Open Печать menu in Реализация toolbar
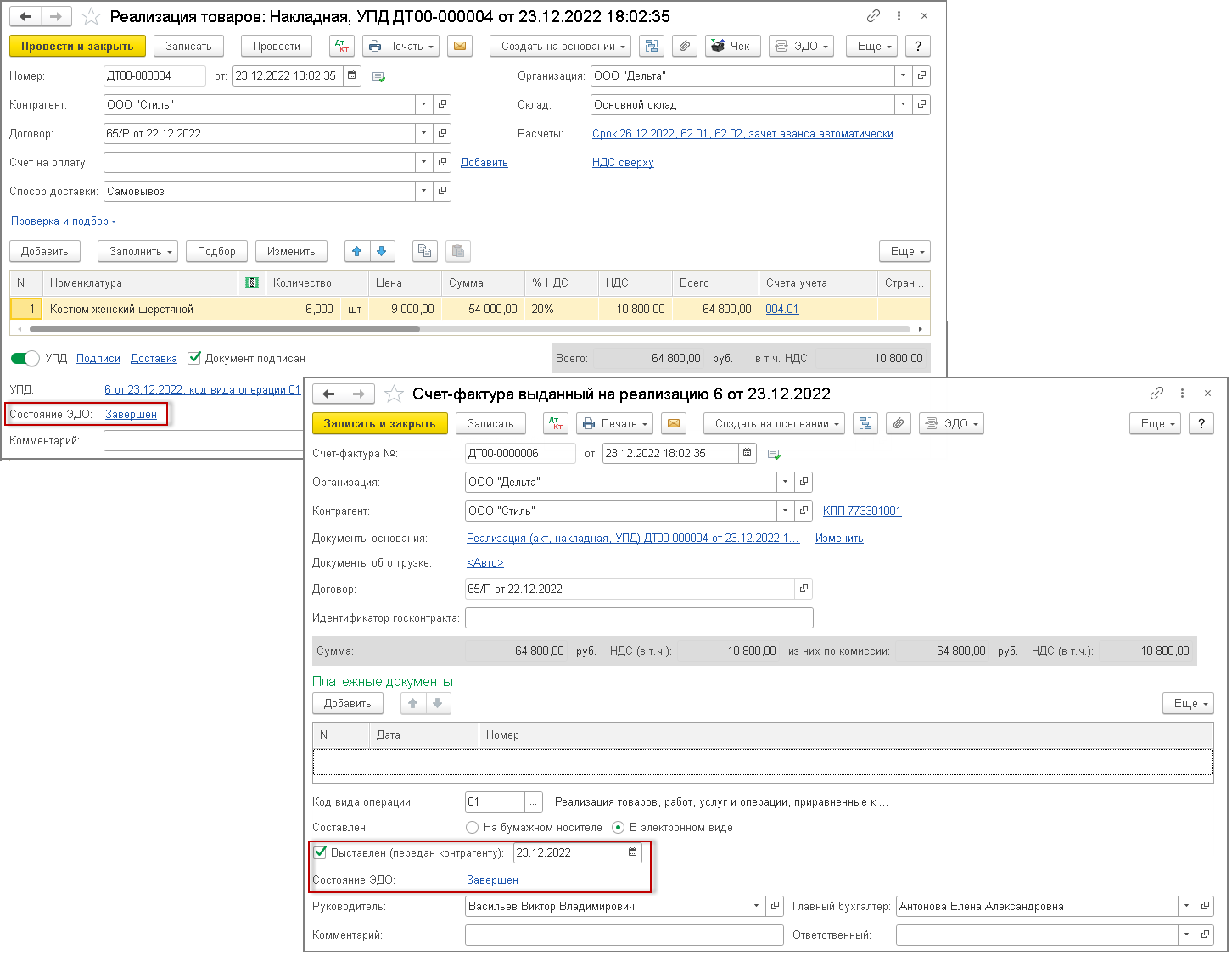 click(x=400, y=46)
